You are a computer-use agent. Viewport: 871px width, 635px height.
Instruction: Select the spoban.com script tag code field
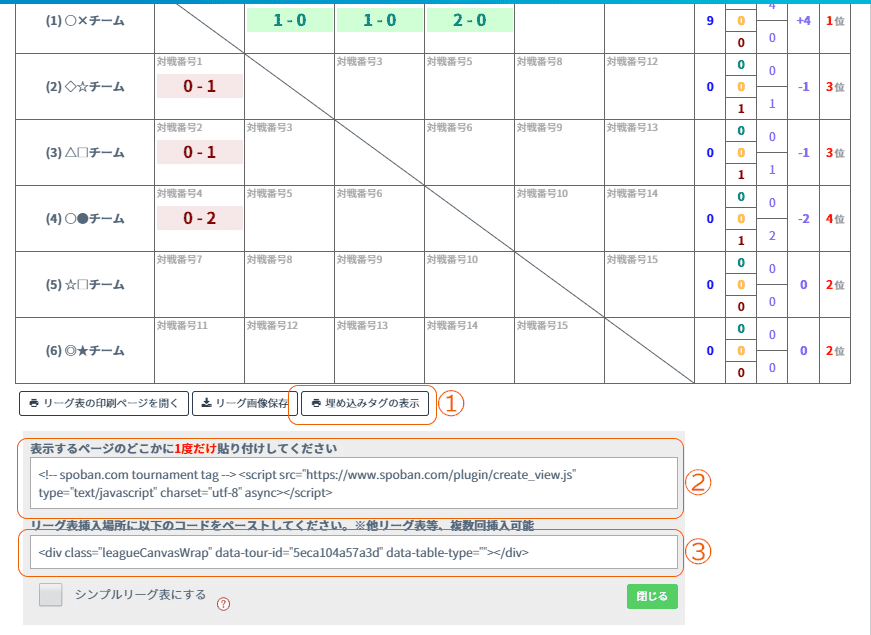point(354,483)
